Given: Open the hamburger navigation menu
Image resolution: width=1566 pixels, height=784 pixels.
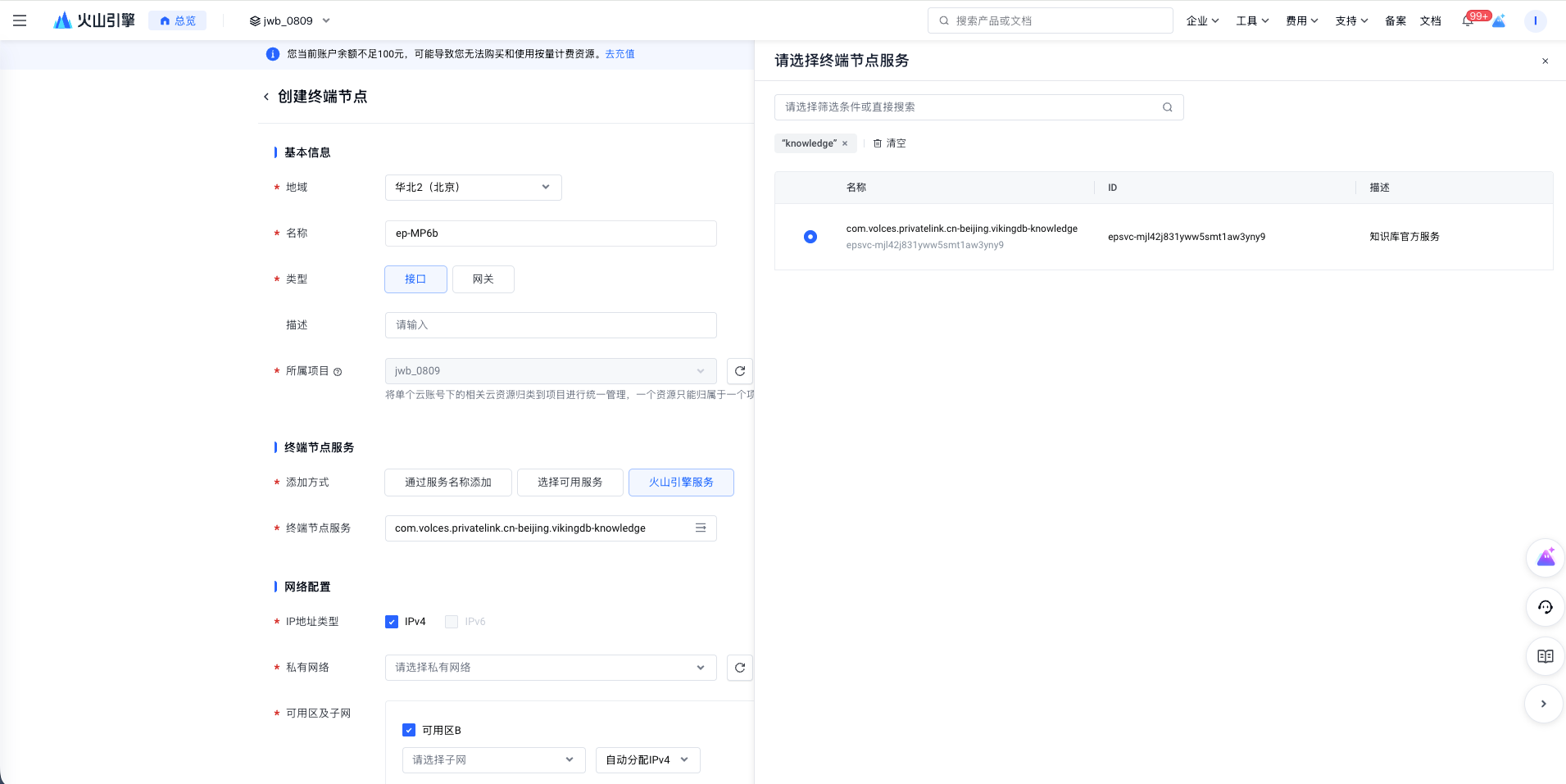Looking at the screenshot, I should [20, 20].
